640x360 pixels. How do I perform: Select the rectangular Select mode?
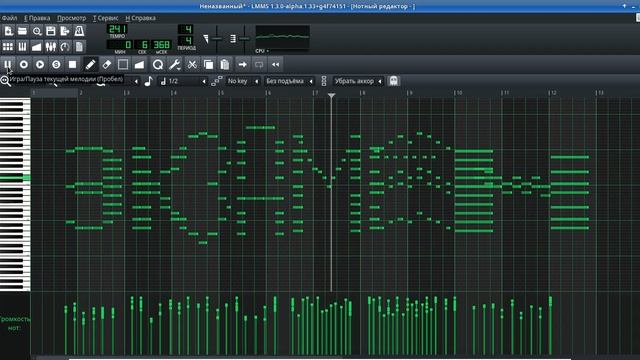pos(123,64)
